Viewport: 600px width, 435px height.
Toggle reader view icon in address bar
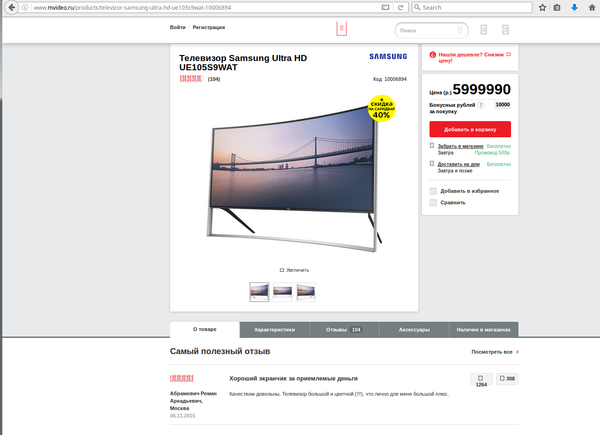pos(385,7)
